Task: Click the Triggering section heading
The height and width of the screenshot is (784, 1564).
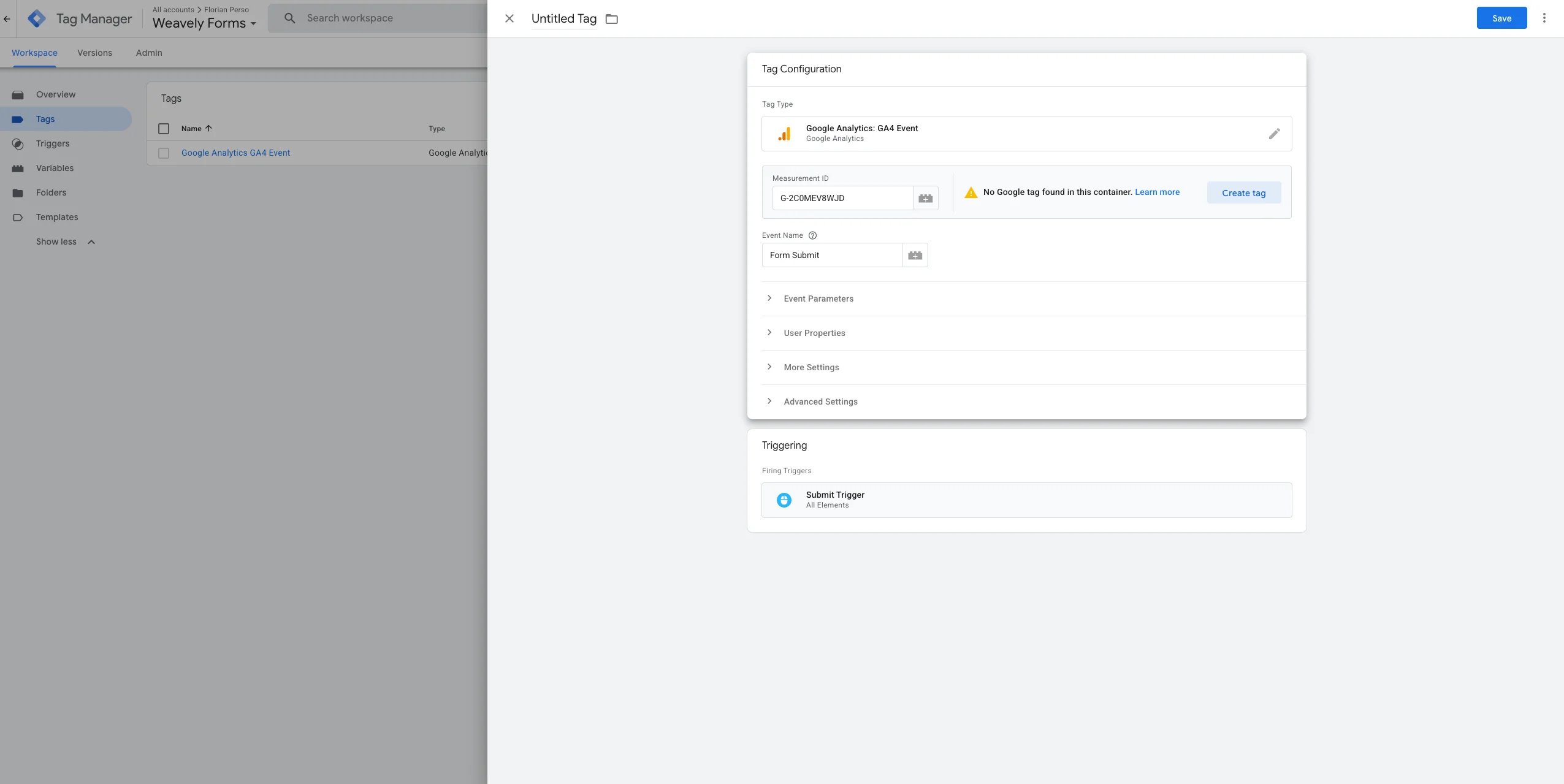Action: pyautogui.click(x=784, y=445)
